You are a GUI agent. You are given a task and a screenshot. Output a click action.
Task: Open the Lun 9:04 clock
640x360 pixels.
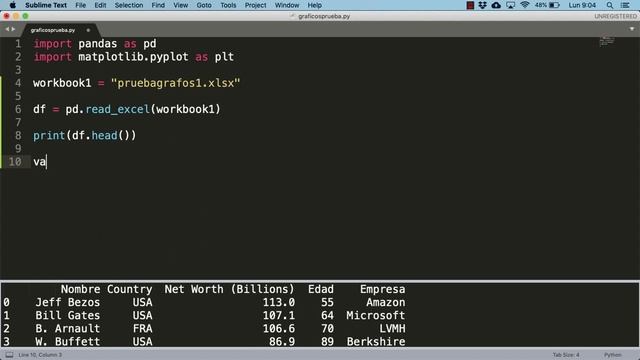582,5
